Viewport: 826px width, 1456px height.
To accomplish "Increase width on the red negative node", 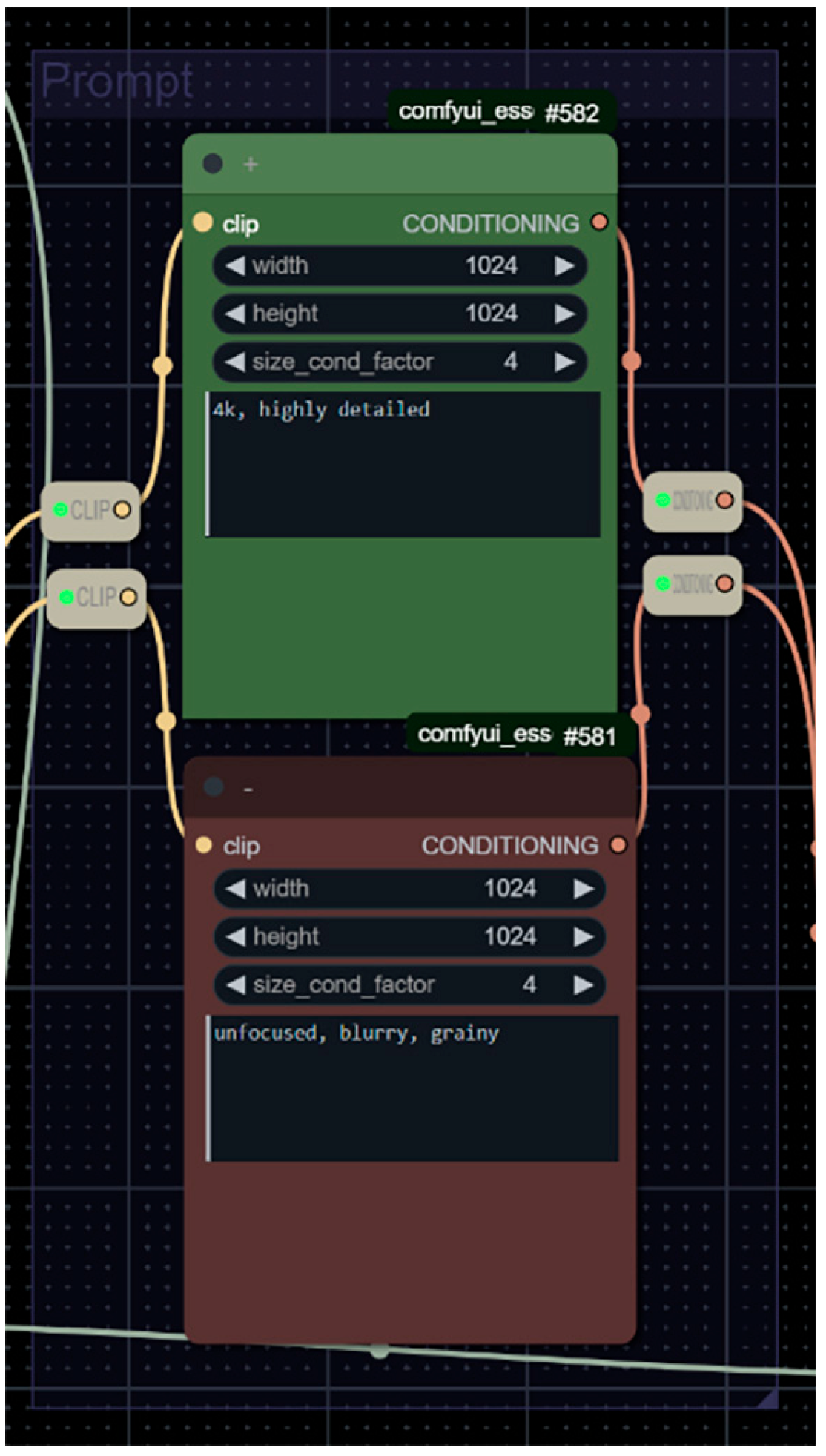I will coord(584,889).
